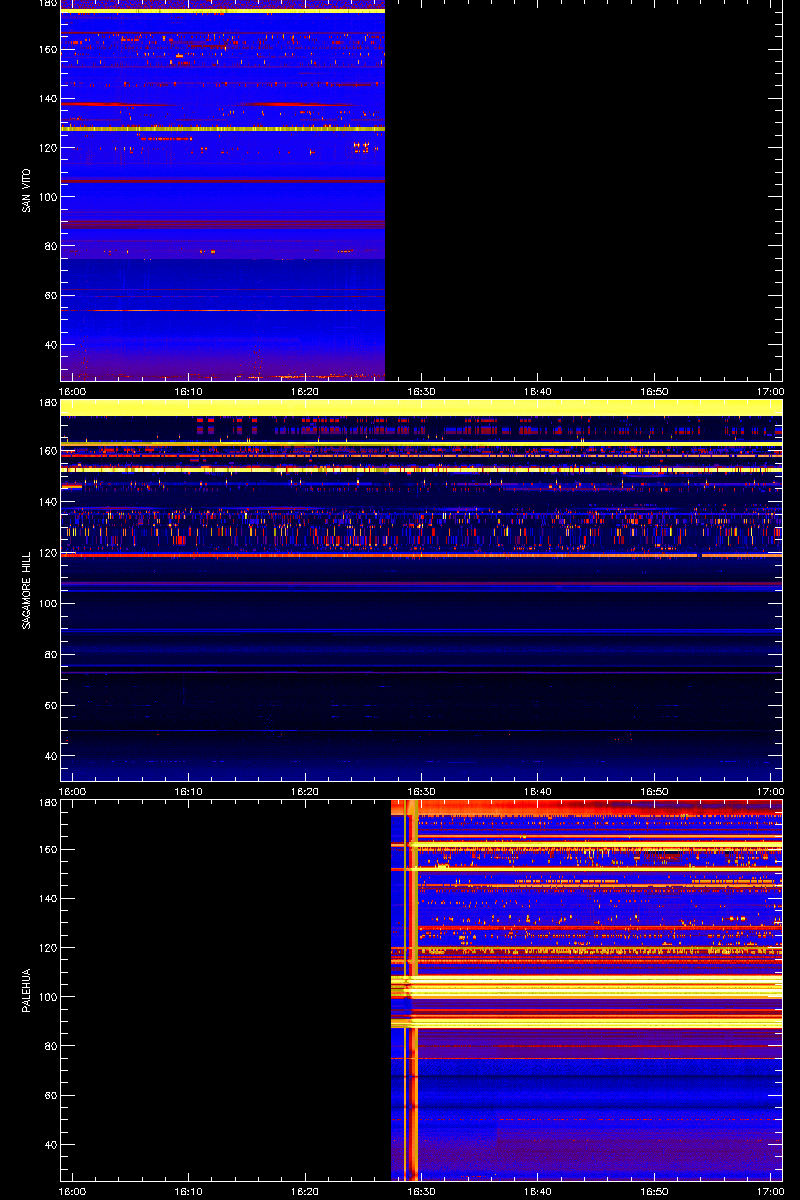
Task: Click San Vito panel's 16:40 time label
Action: 538,392
